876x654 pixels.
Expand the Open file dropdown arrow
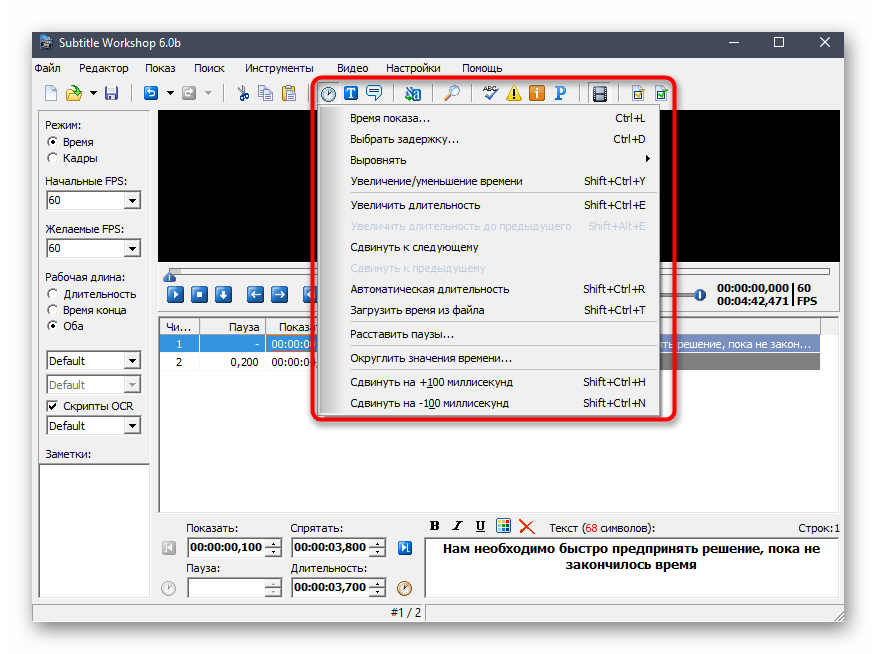coord(93,93)
